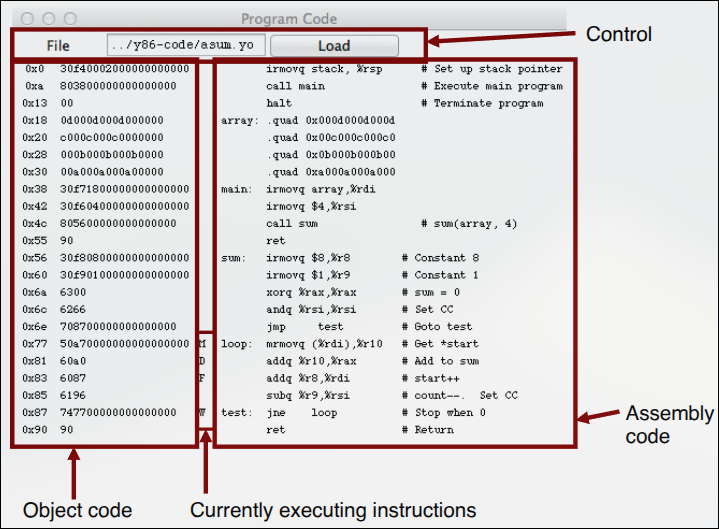719x529 pixels.
Task: Click the halt instruction line
Action: click(x=392, y=103)
